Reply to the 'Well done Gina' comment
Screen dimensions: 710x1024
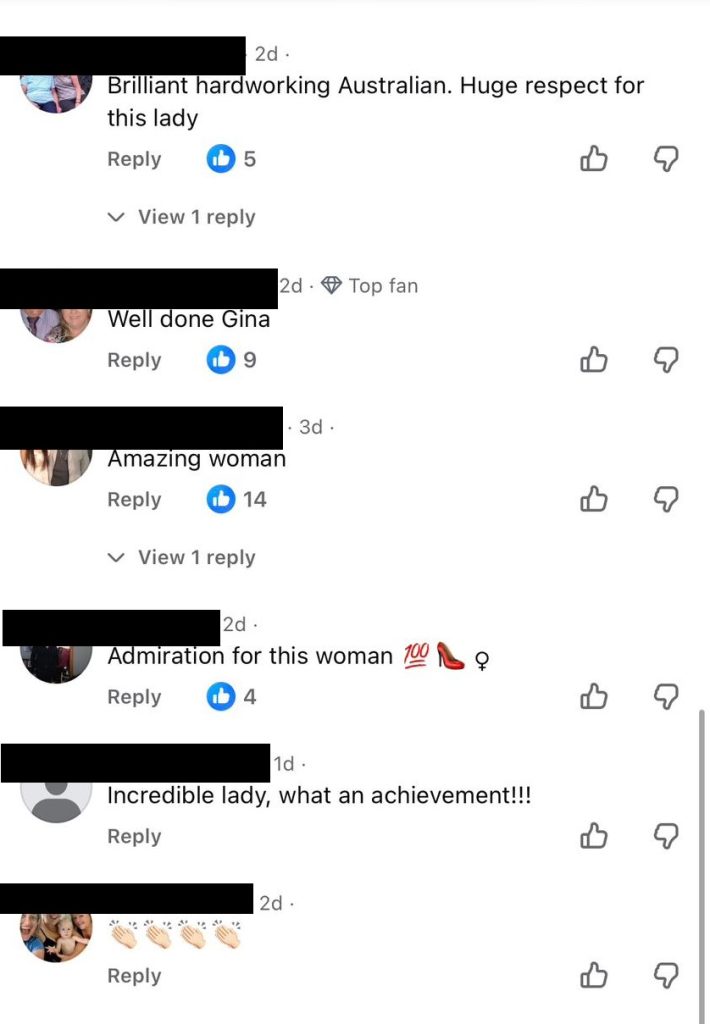[134, 360]
